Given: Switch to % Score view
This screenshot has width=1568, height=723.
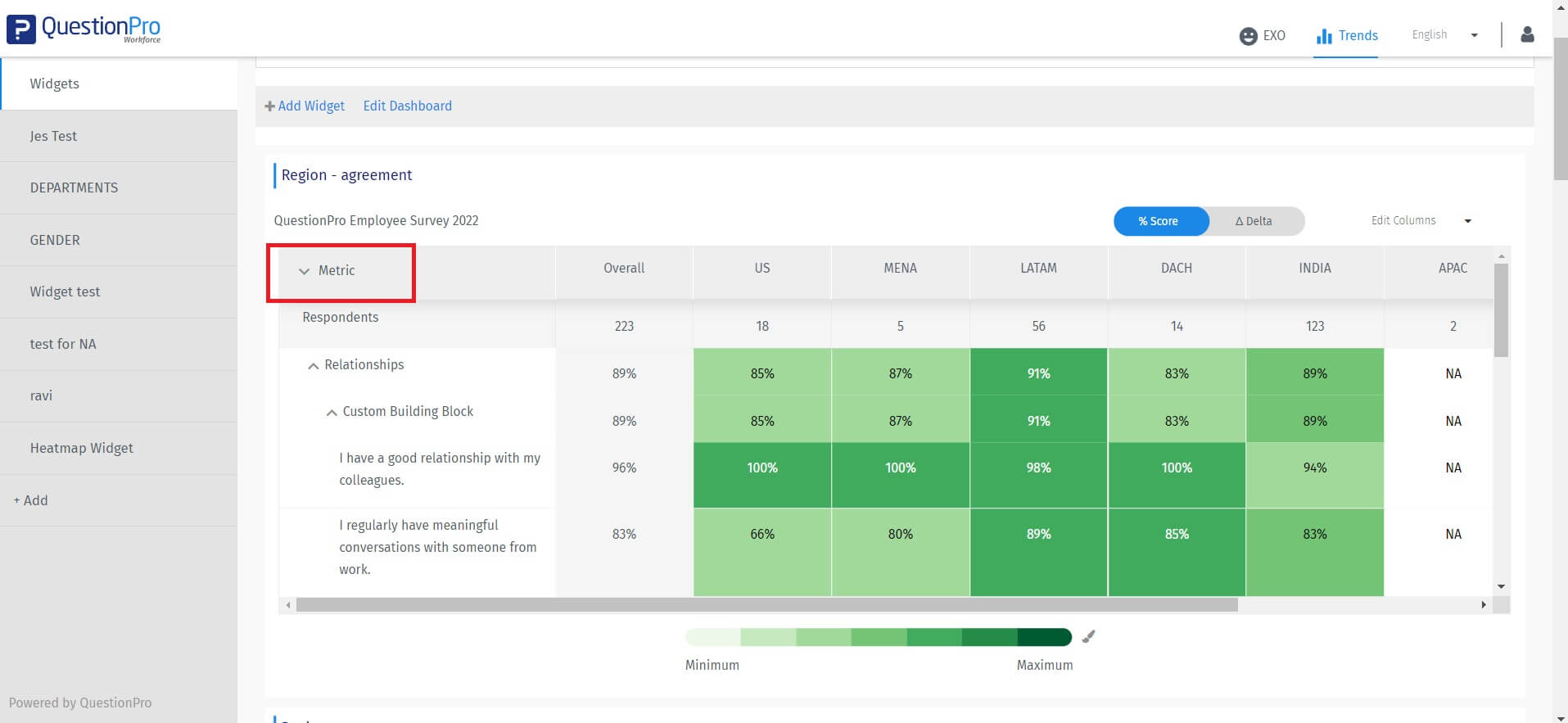Looking at the screenshot, I should click(1159, 221).
